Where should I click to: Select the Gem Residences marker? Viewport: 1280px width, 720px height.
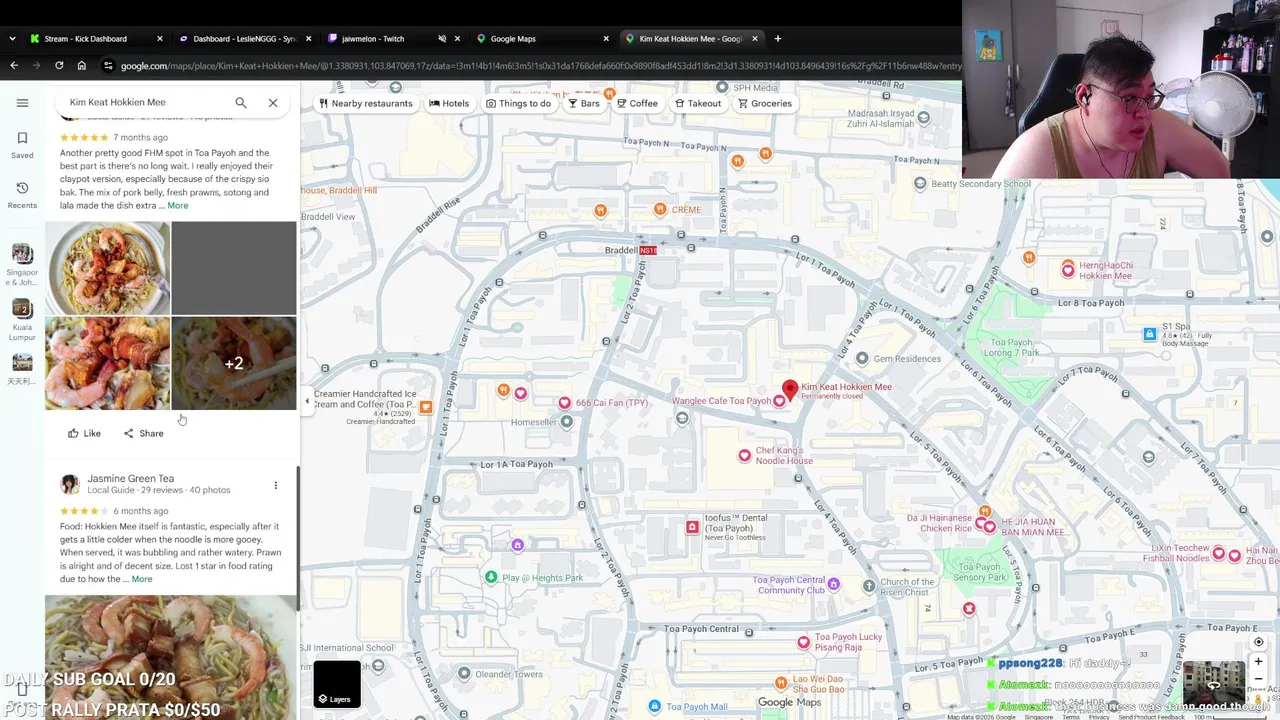tap(862, 358)
